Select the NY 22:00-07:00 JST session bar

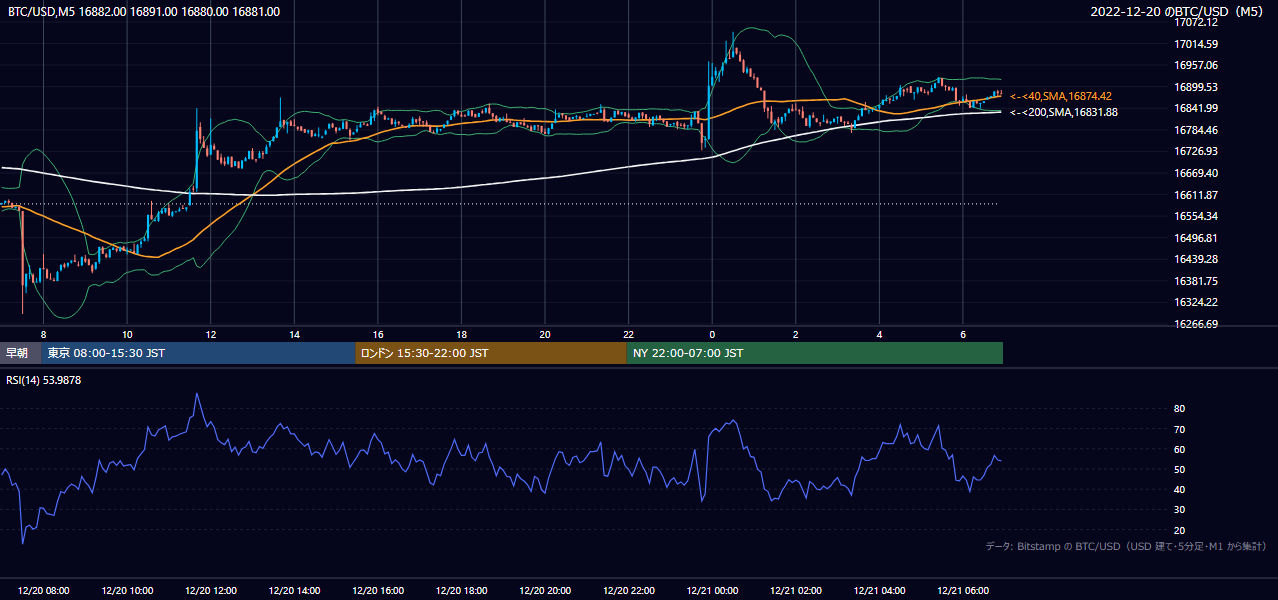pyautogui.click(x=815, y=353)
